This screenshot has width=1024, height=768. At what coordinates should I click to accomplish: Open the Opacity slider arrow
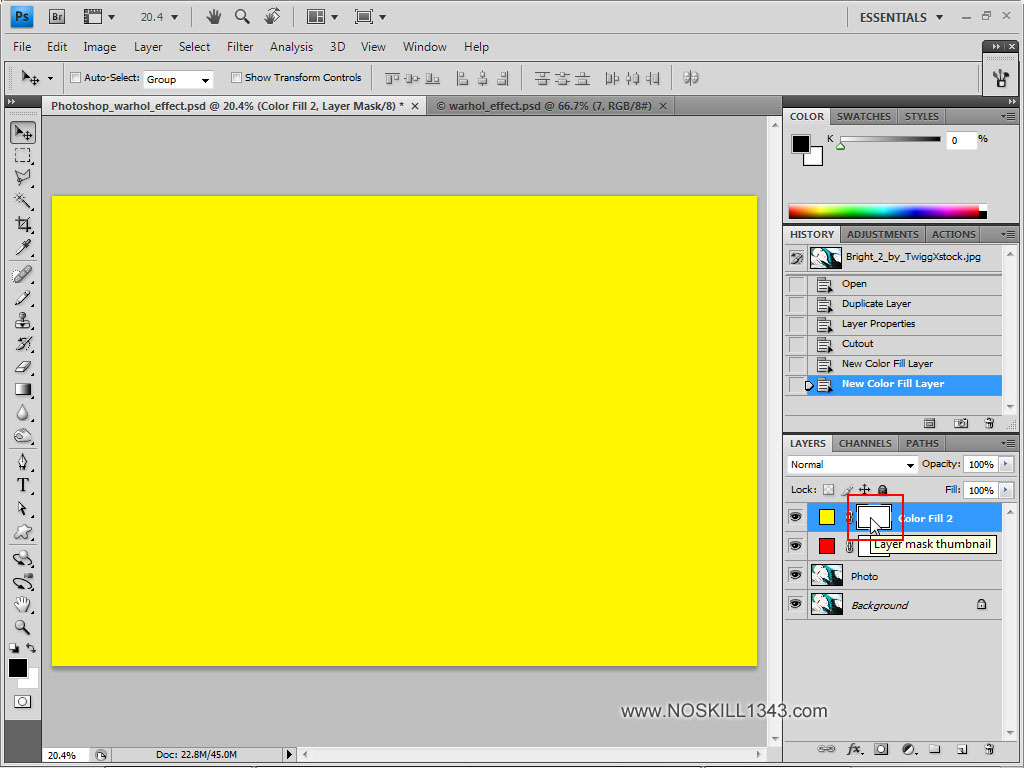click(1006, 464)
